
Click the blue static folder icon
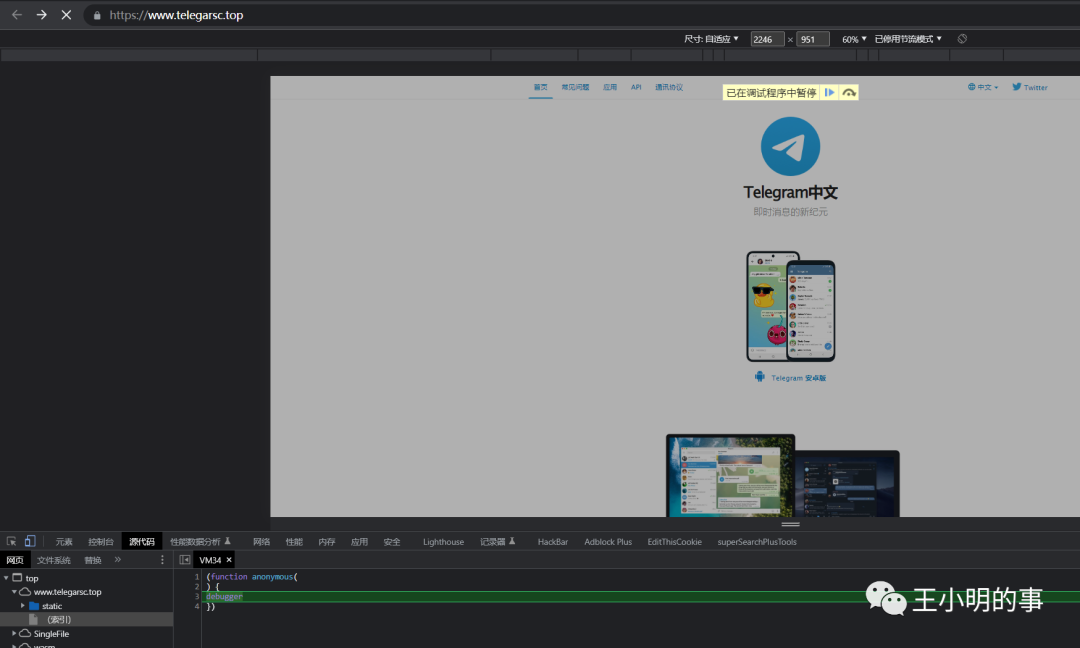(34, 606)
